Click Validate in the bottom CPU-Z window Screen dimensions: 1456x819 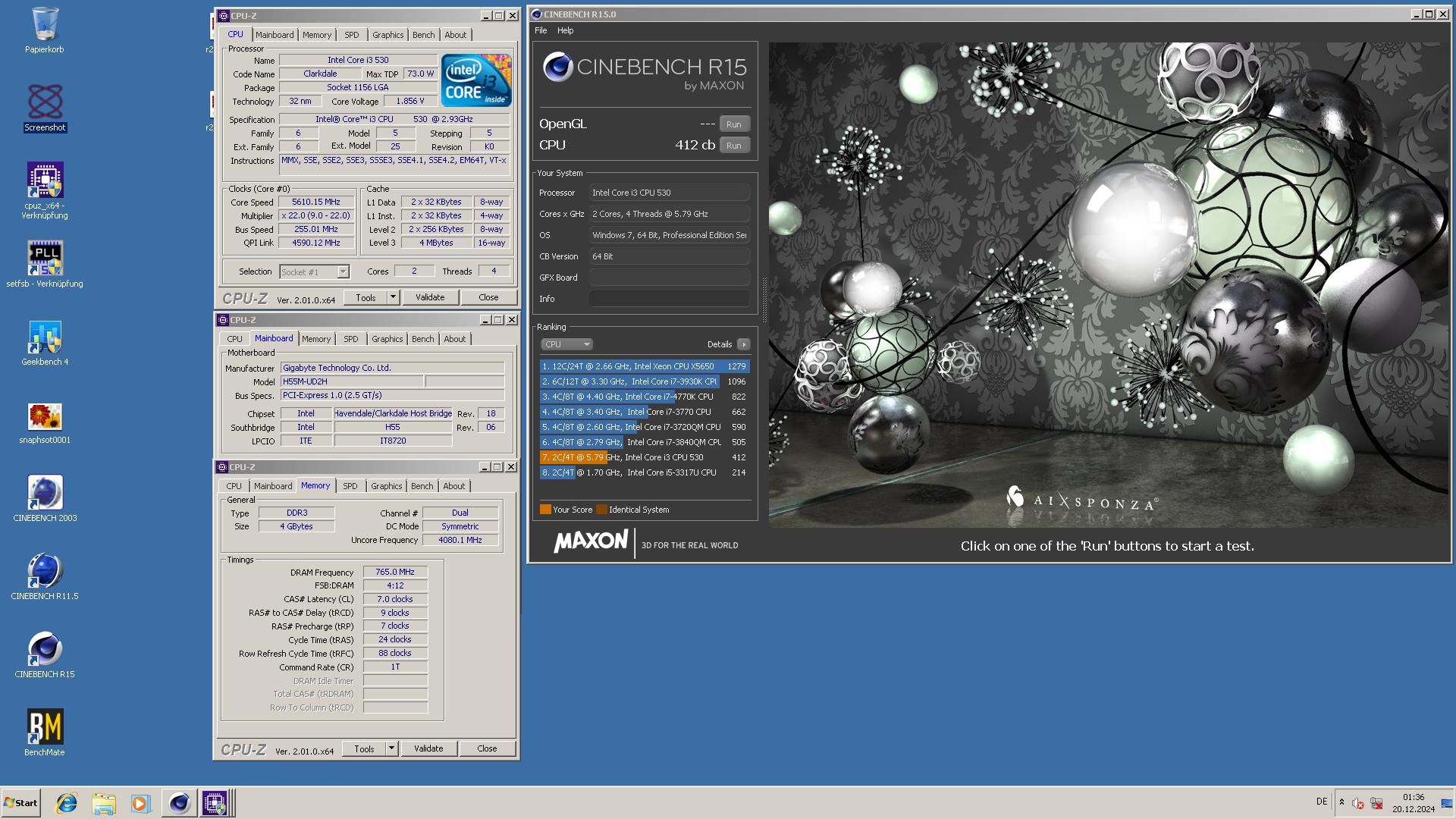tap(428, 748)
